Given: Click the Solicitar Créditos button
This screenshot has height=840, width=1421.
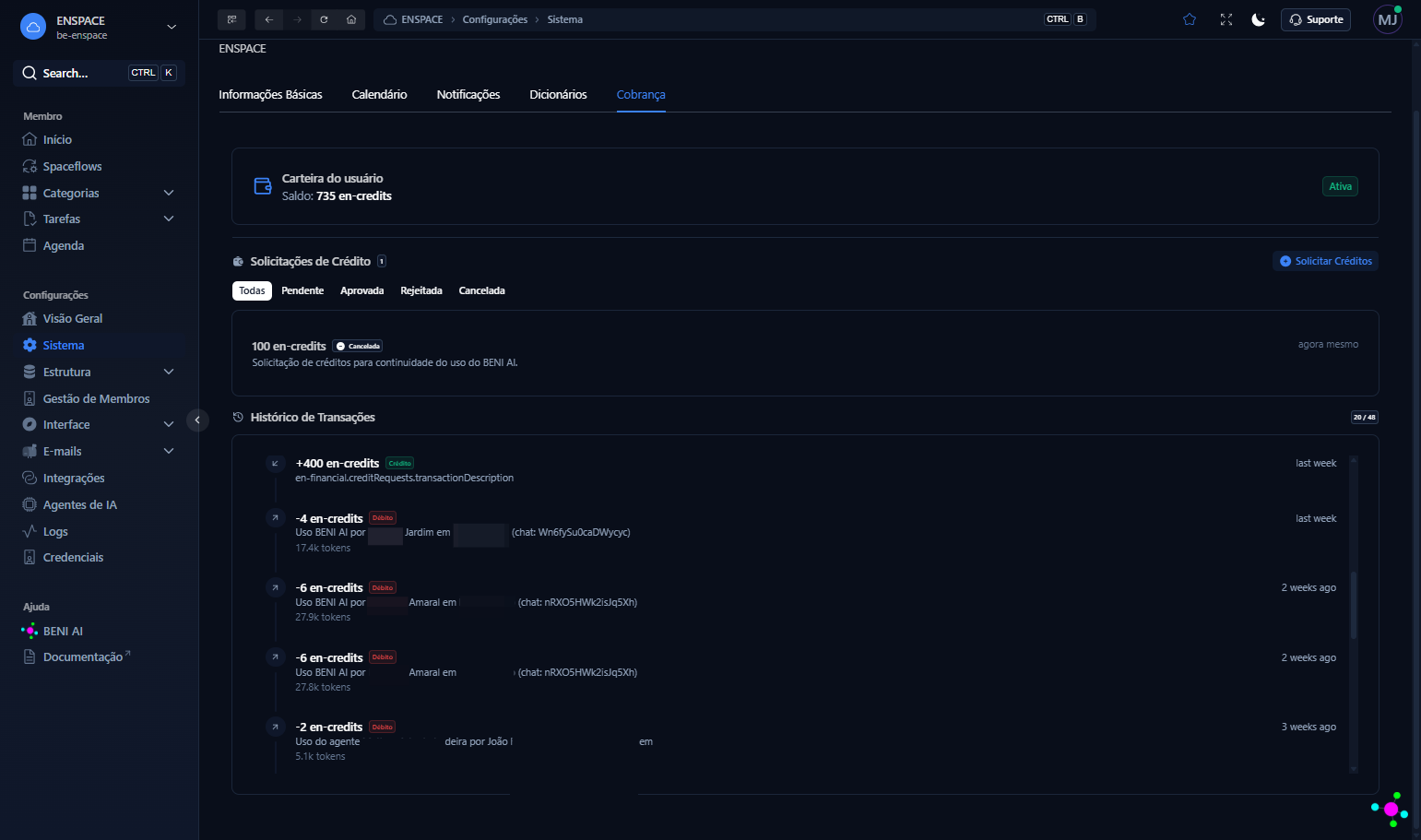Looking at the screenshot, I should pos(1325,262).
